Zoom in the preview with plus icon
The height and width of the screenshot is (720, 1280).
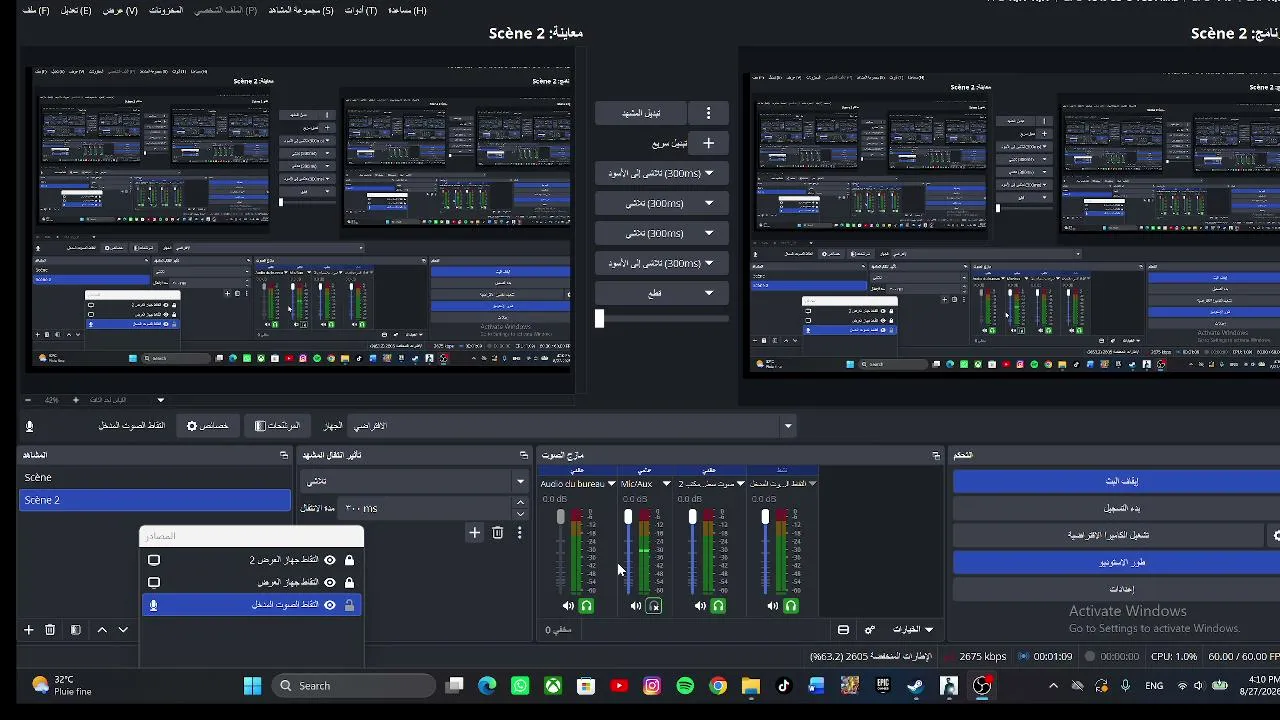75,400
